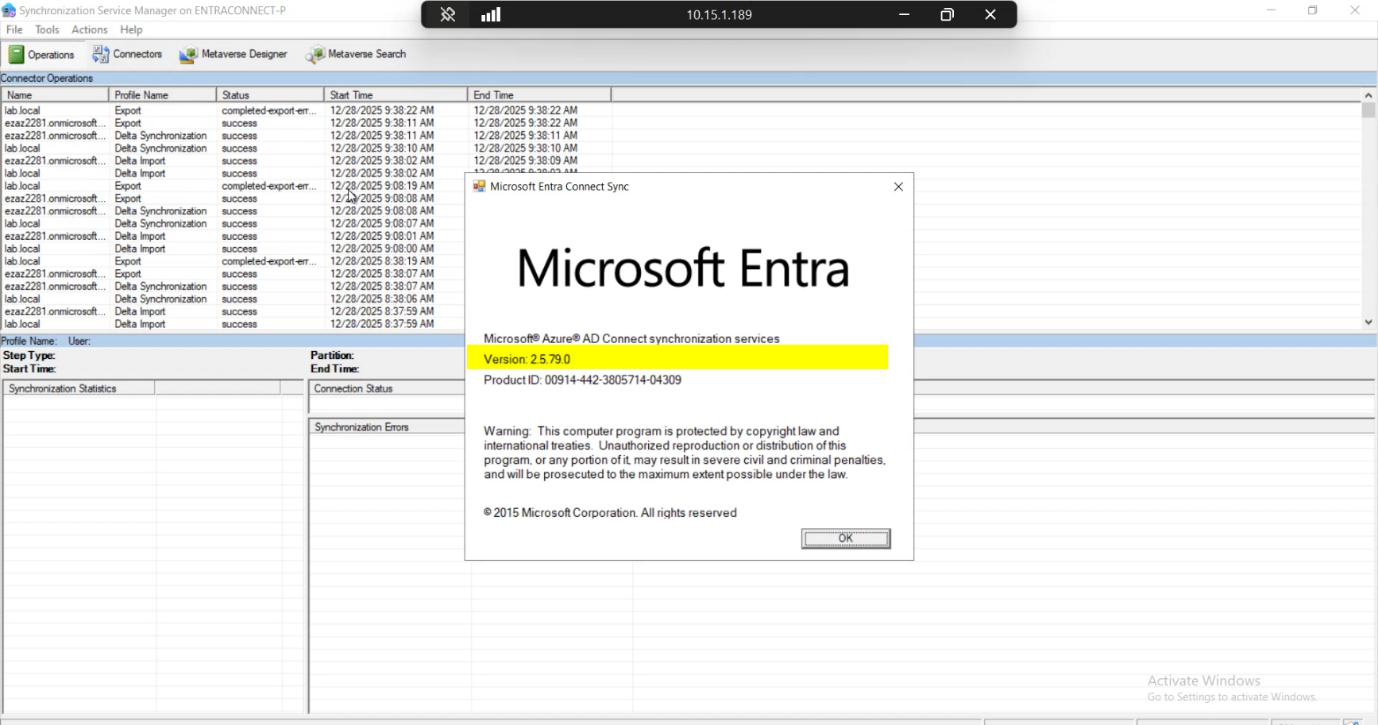Open the Help menu
This screenshot has width=1378, height=725.
(x=131, y=30)
